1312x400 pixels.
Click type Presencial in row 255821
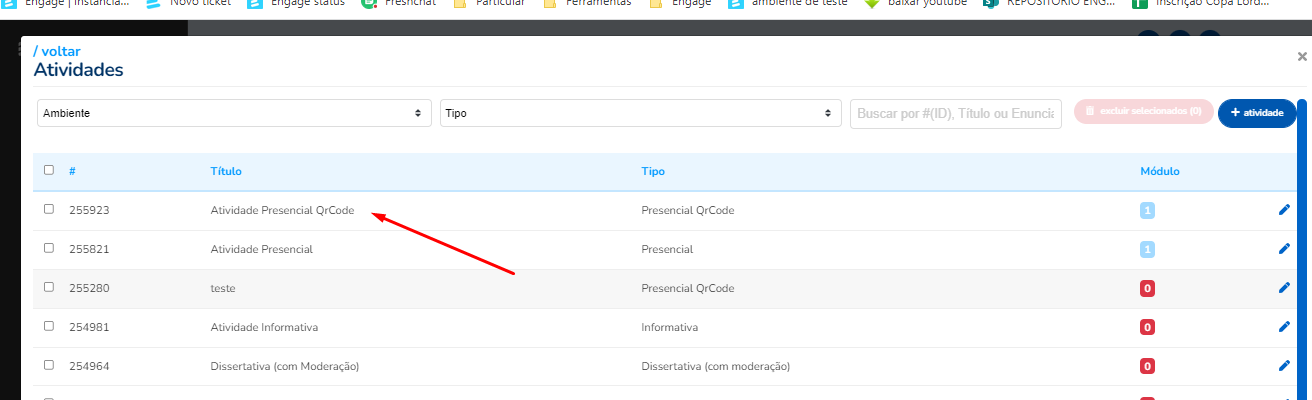[667, 249]
